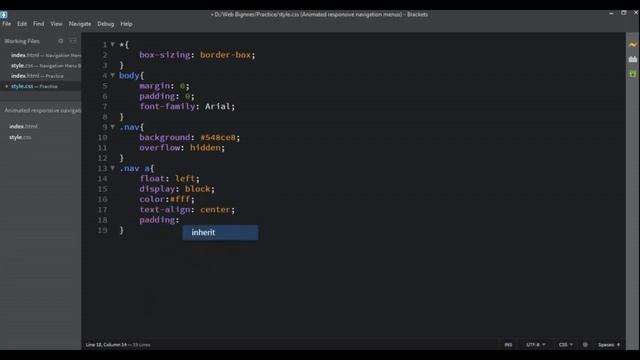The width and height of the screenshot is (640, 360).
Task: Collapse the body rule fold arrow
Action: click(x=113, y=75)
